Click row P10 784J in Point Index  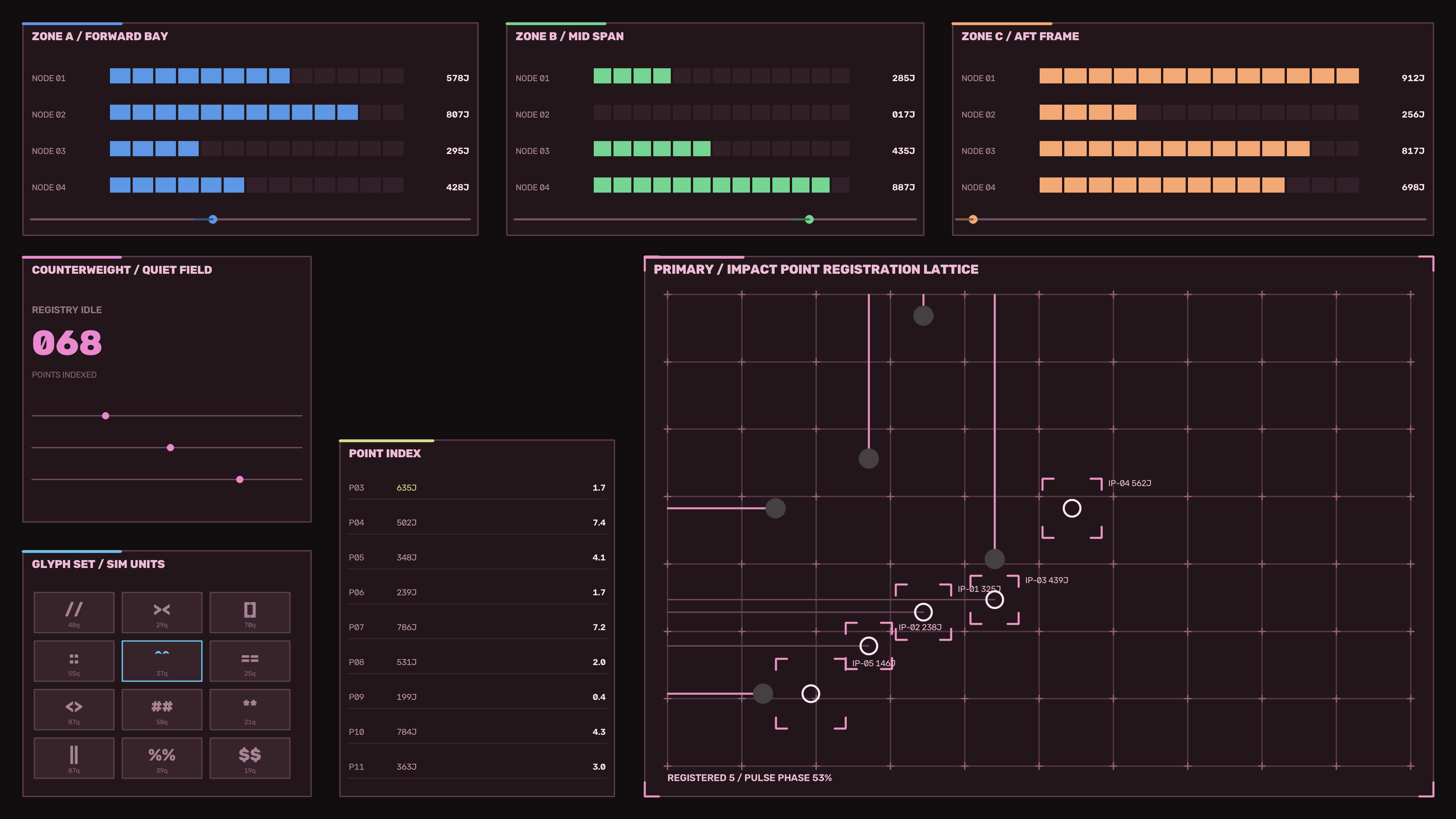477,732
